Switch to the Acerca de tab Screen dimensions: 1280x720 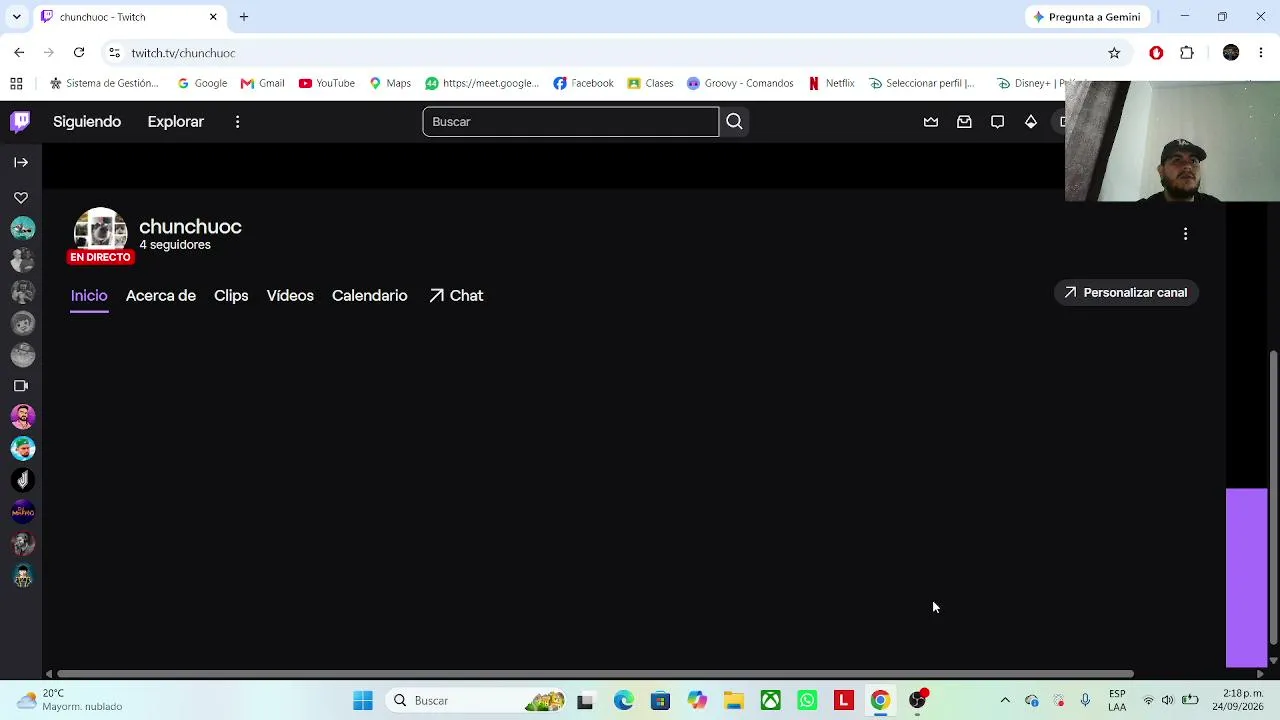[x=161, y=296]
